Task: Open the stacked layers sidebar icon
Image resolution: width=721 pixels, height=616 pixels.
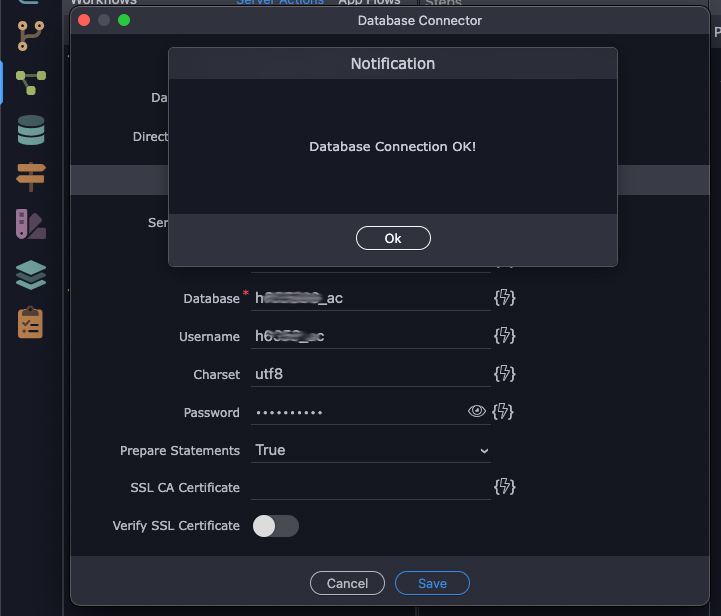Action: (31, 275)
